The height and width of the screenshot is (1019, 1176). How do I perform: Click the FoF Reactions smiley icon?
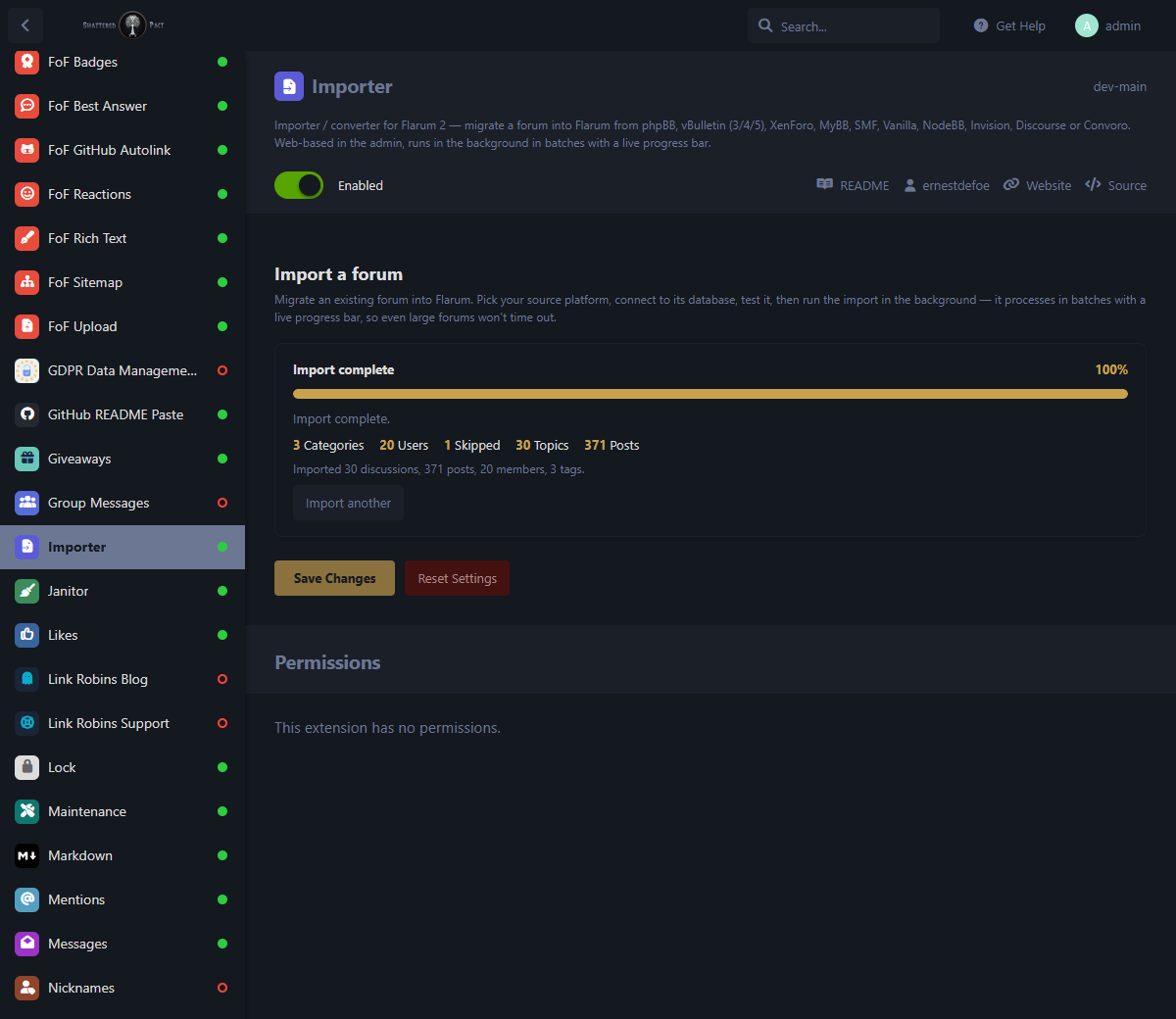click(27, 194)
